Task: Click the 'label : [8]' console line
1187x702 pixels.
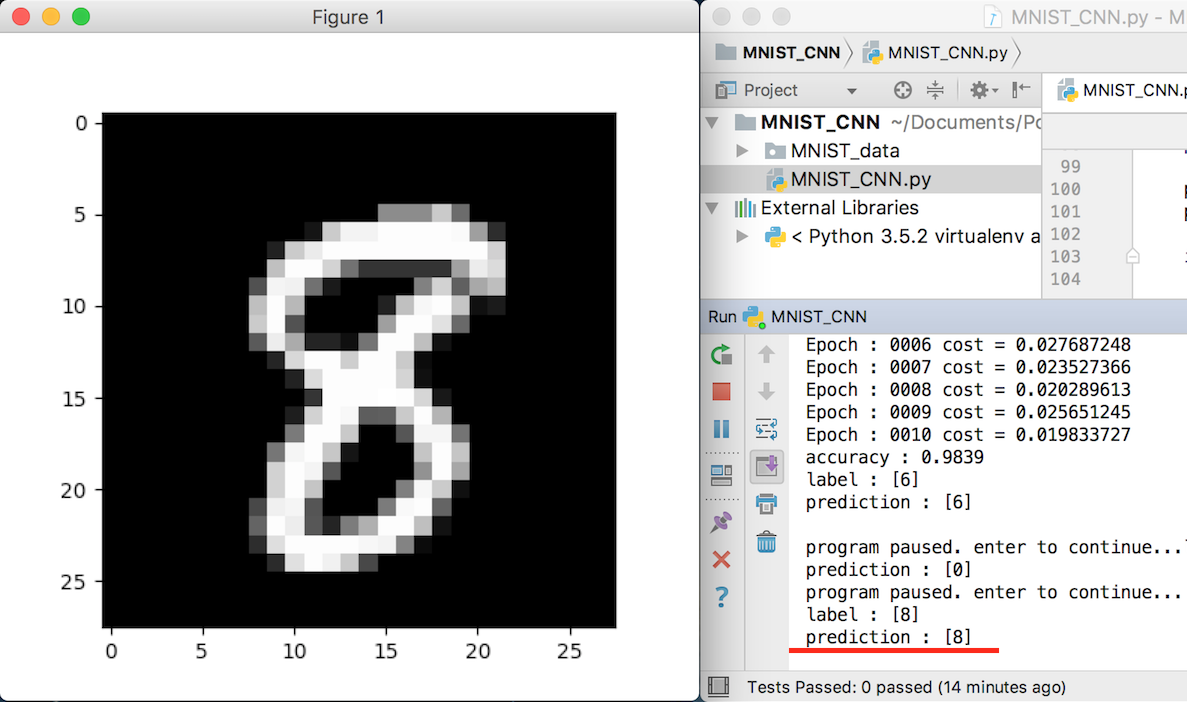Action: point(861,614)
